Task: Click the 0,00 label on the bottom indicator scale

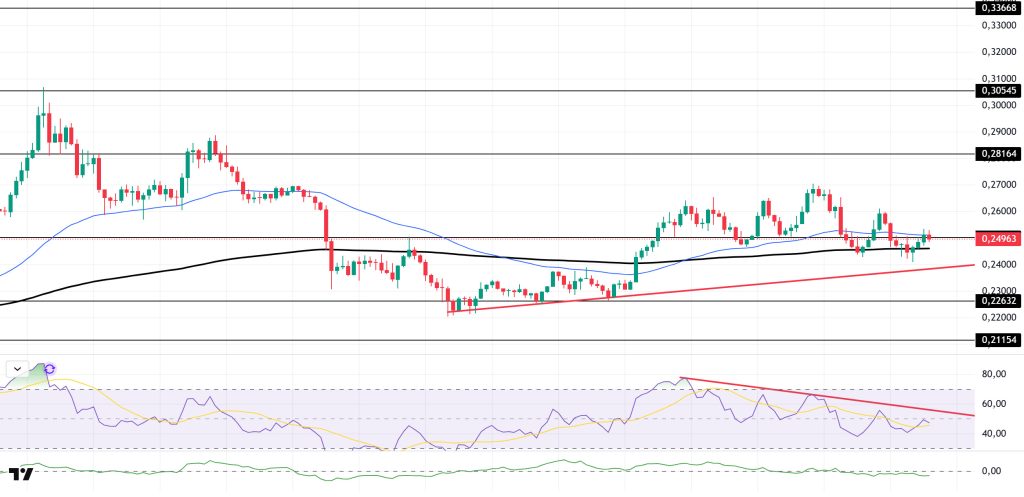Action: point(992,470)
